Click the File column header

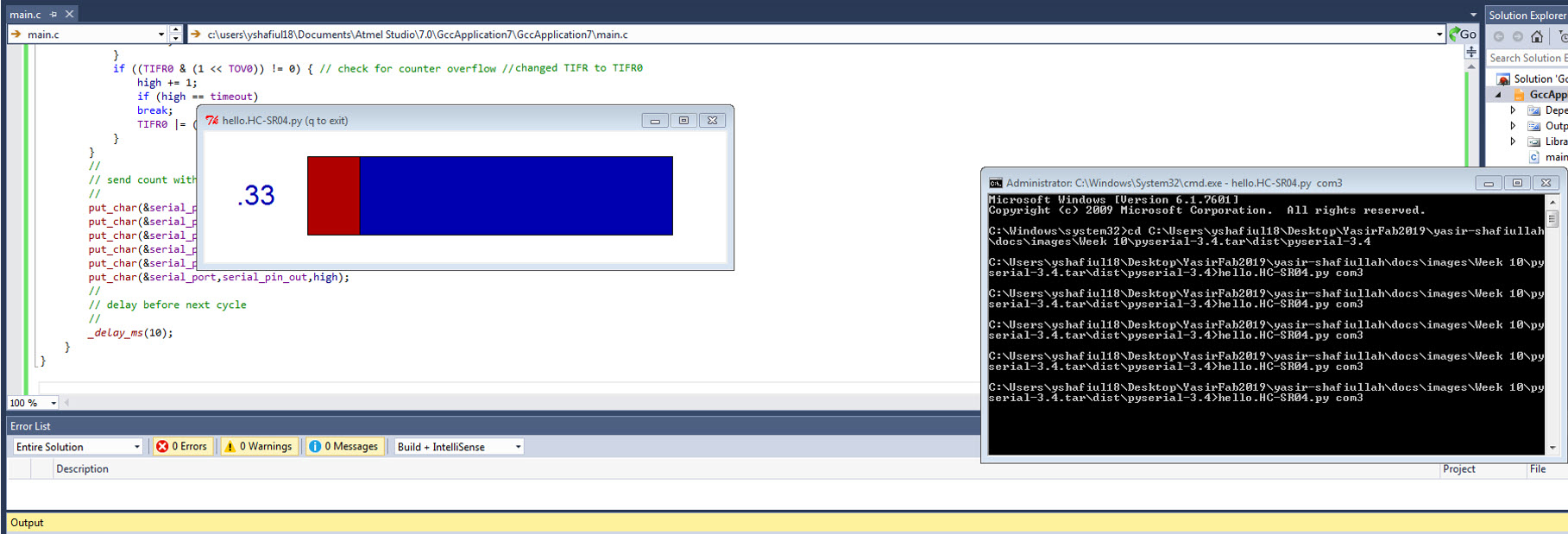[1538, 469]
